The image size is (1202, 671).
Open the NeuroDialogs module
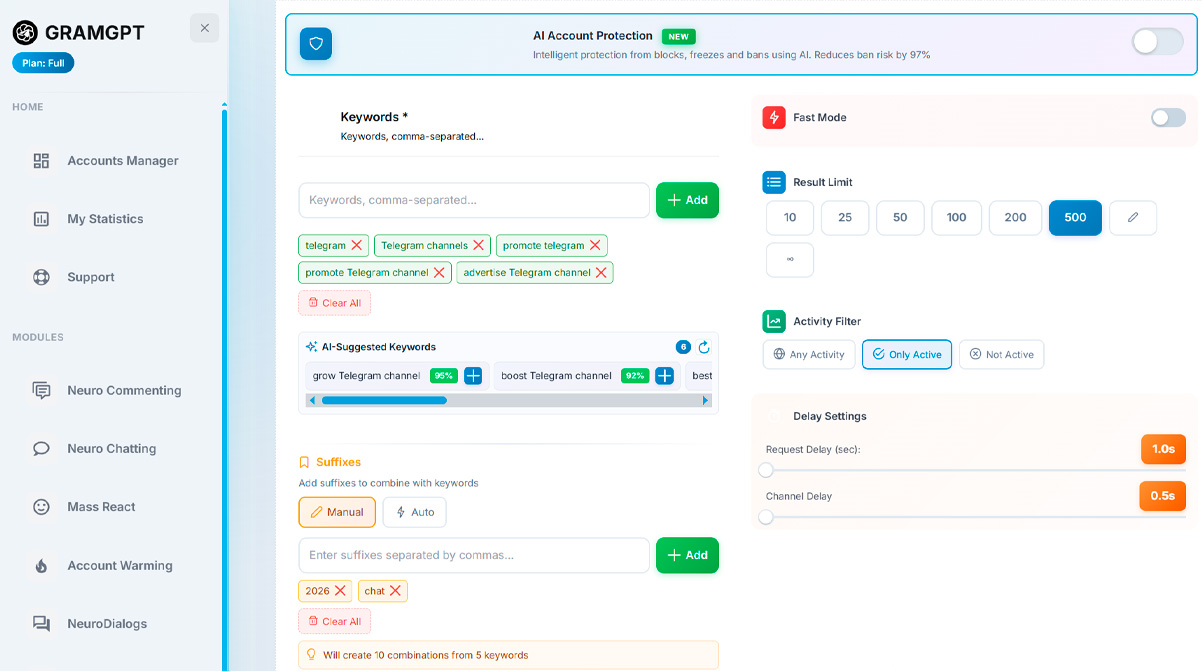click(x=107, y=623)
